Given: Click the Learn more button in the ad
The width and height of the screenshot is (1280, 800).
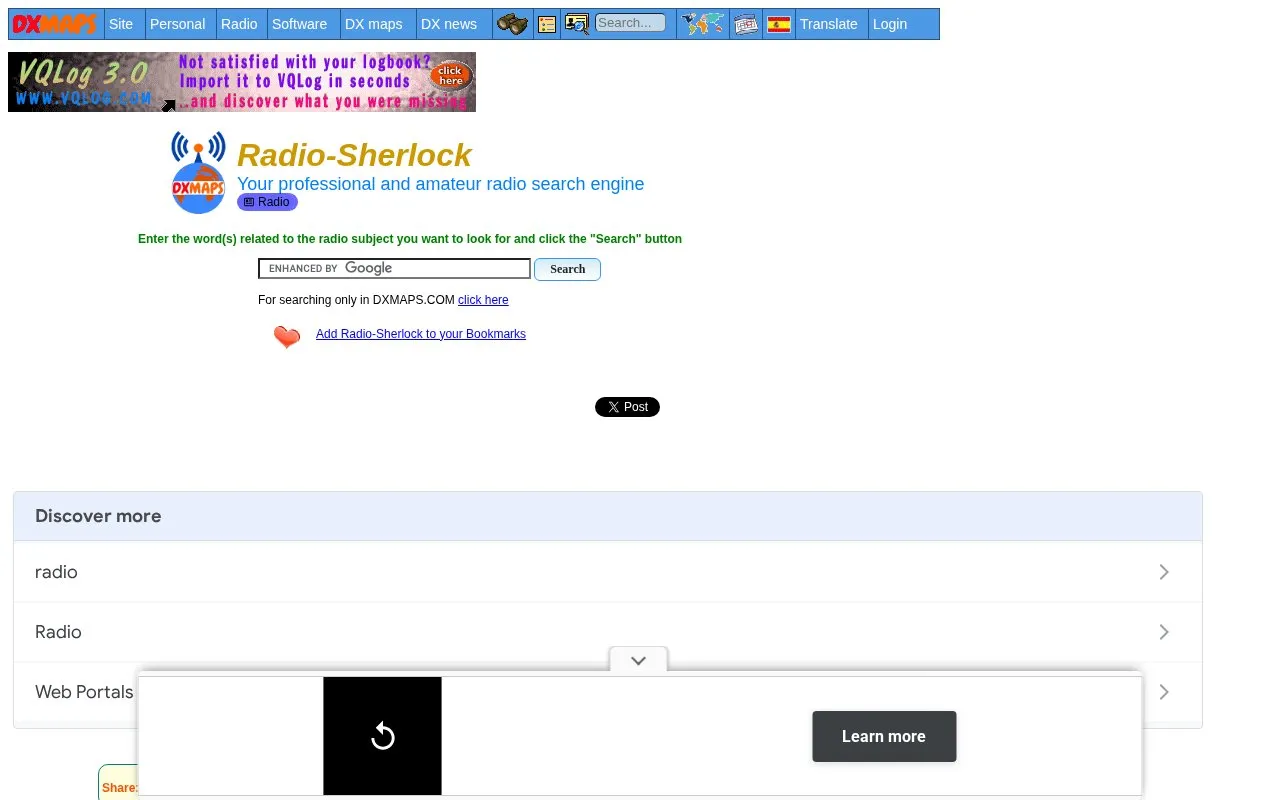Looking at the screenshot, I should click(884, 736).
